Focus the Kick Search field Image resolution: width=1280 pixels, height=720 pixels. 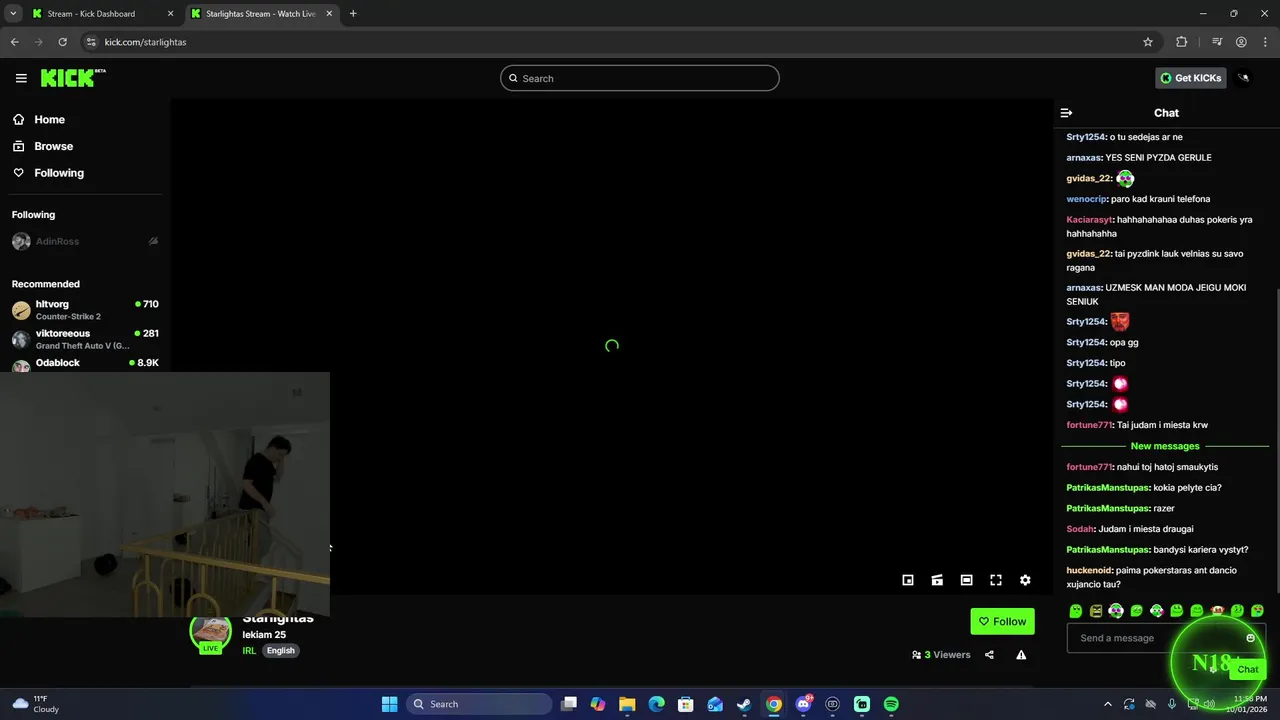coord(640,78)
